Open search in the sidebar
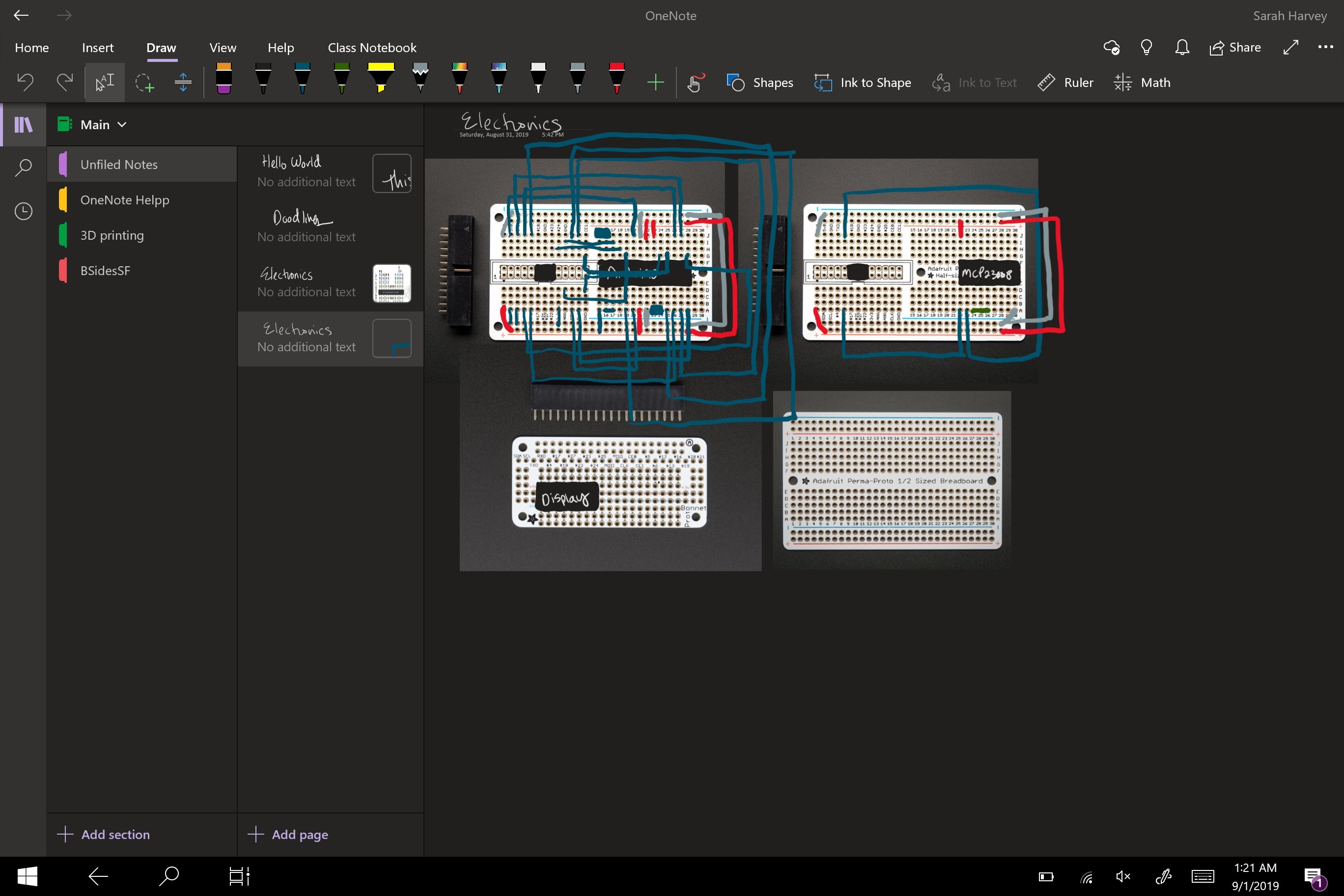 click(24, 168)
